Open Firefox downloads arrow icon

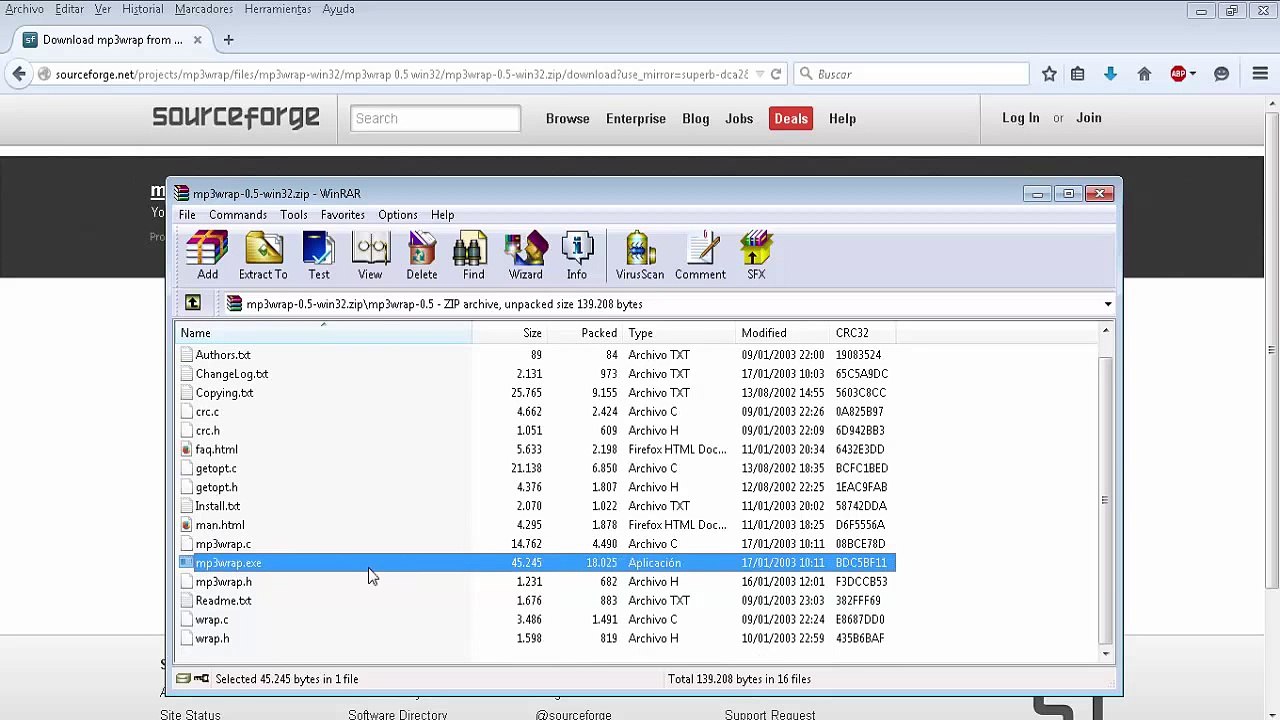1110,74
